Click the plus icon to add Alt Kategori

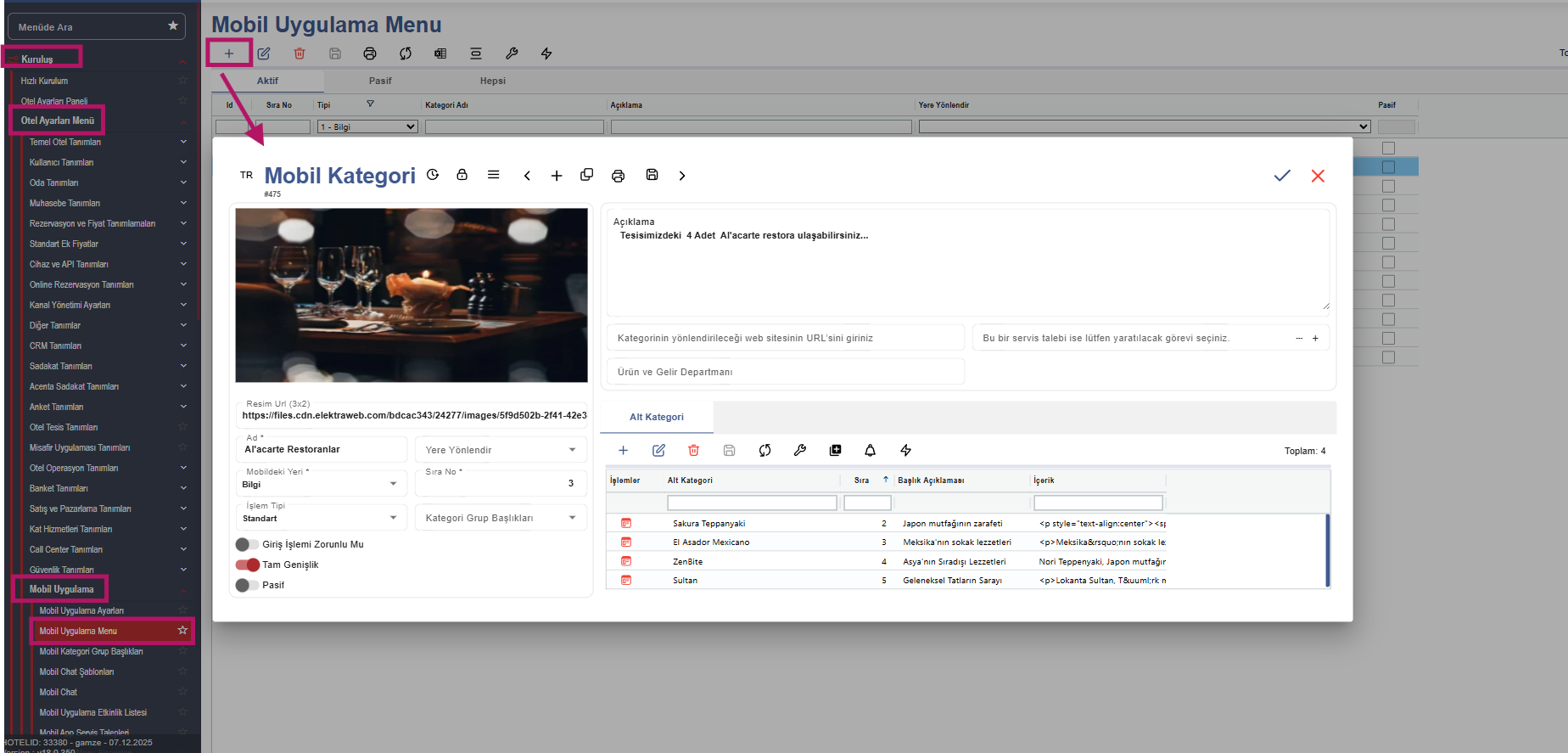[623, 451]
